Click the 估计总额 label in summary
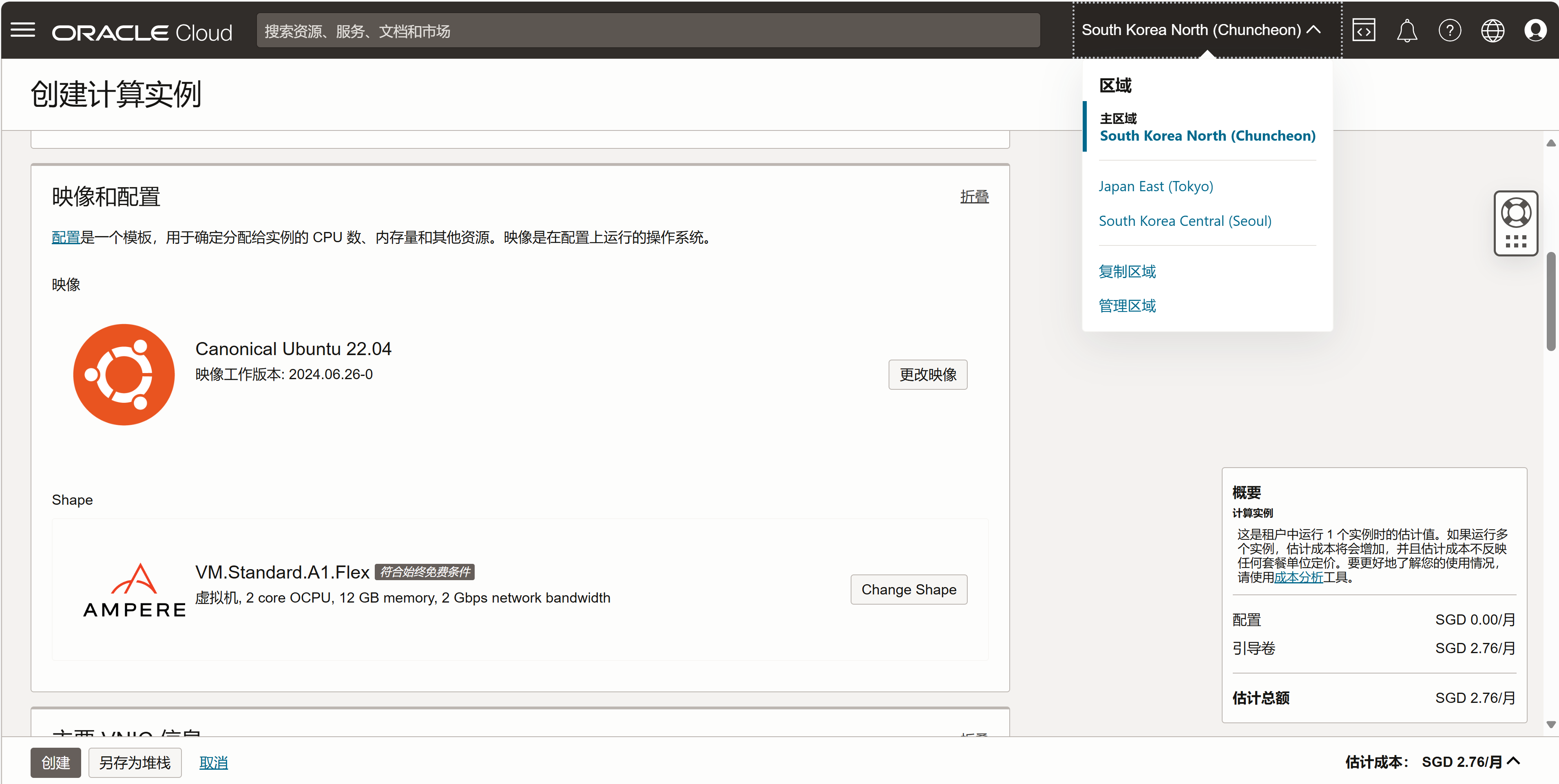This screenshot has width=1559, height=784. click(1260, 698)
